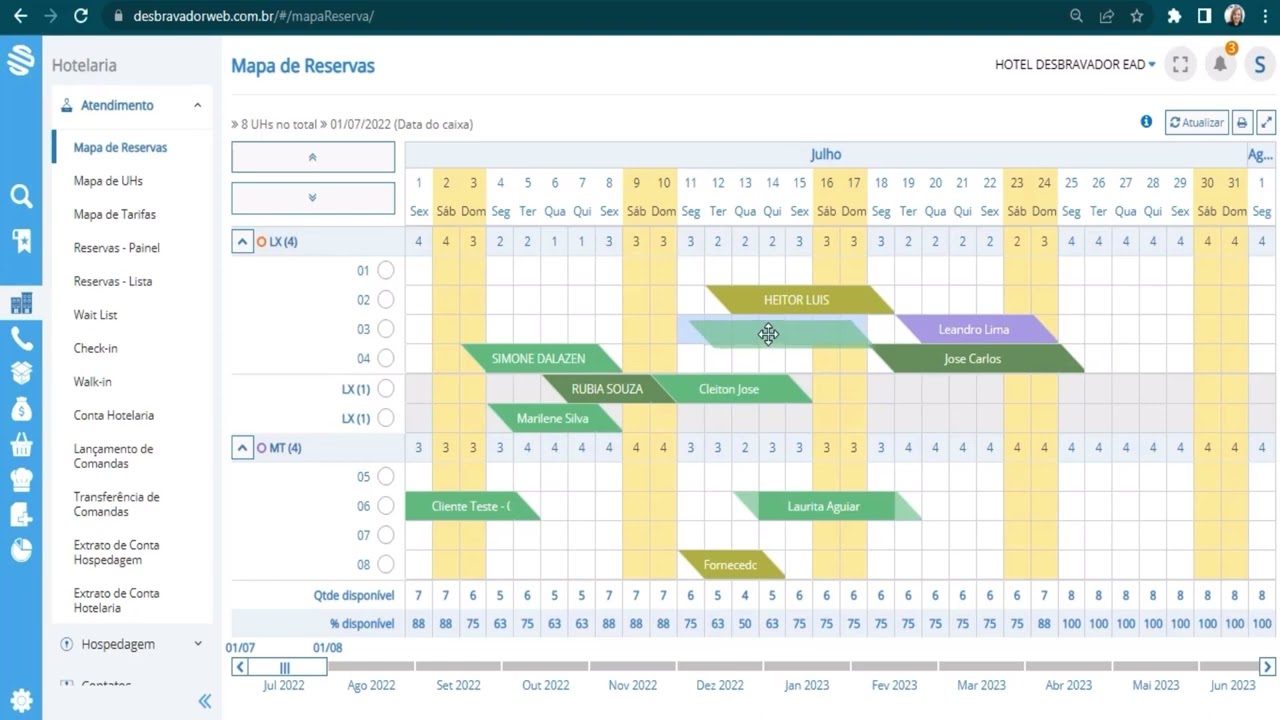The width and height of the screenshot is (1280, 720).
Task: Select the radio circle for room 06
Action: tap(386, 506)
